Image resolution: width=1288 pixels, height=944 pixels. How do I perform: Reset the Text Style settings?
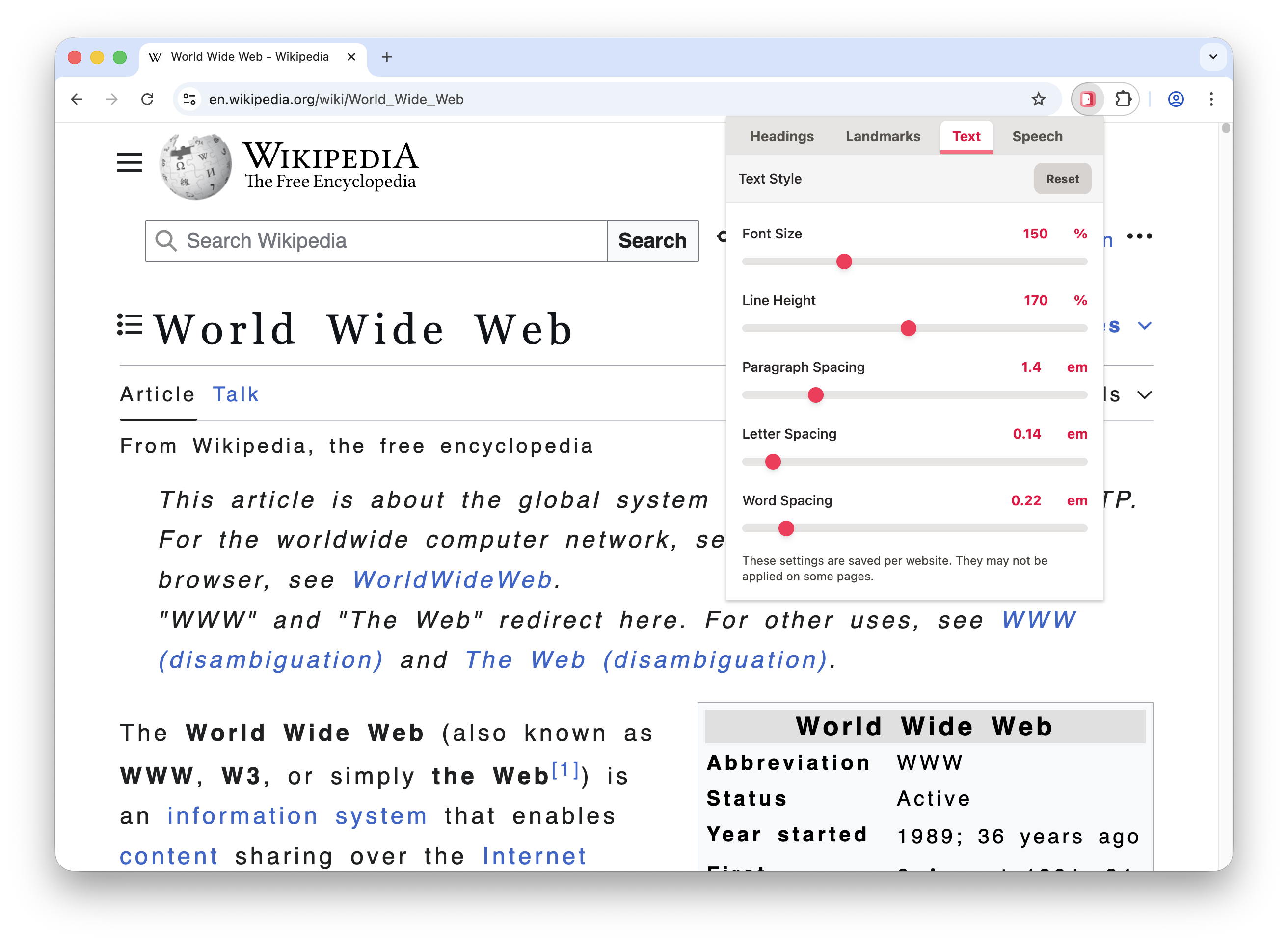coord(1062,178)
